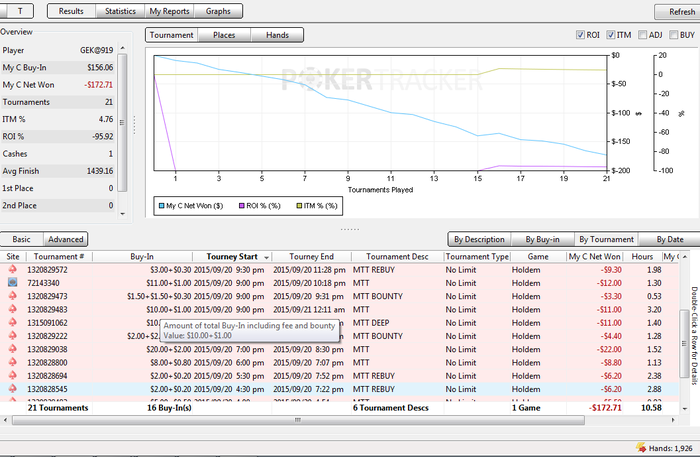This screenshot has height=457, width=700.
Task: Sort by Game column header
Action: pos(538,257)
